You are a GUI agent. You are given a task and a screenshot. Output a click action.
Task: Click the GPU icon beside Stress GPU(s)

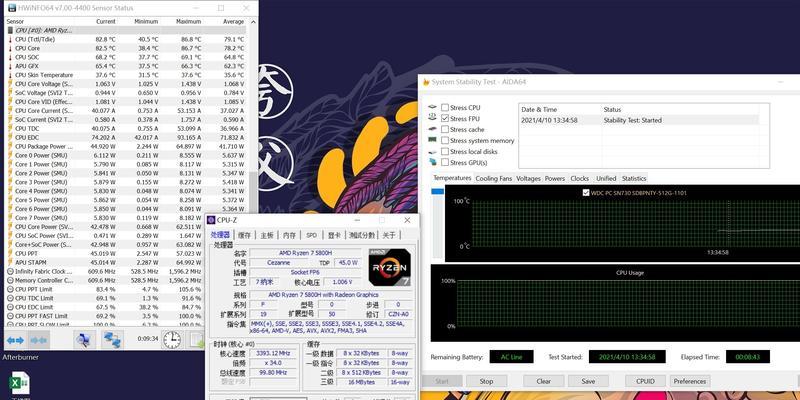pyautogui.click(x=433, y=162)
